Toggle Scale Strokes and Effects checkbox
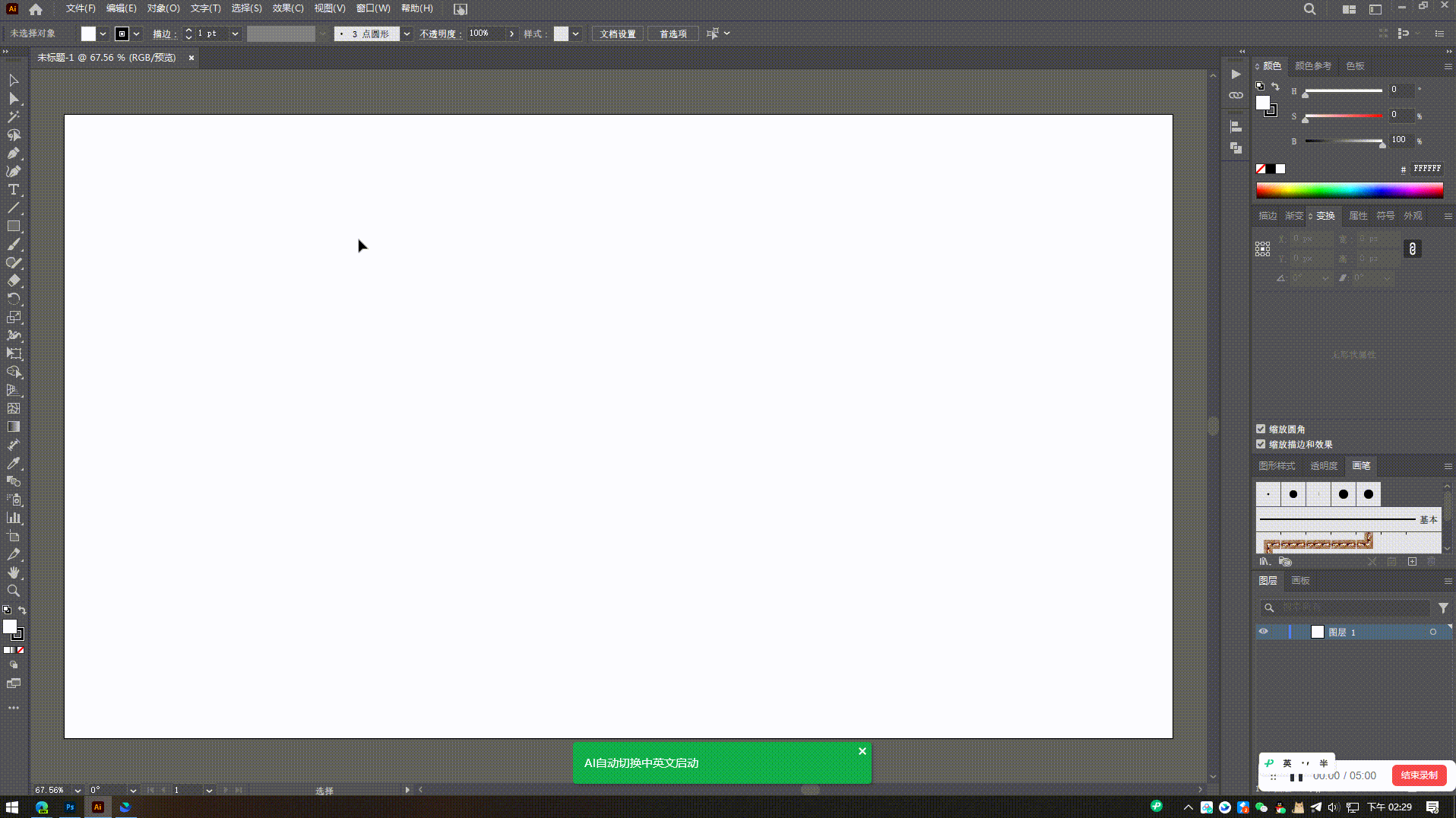1456x818 pixels. click(1261, 444)
